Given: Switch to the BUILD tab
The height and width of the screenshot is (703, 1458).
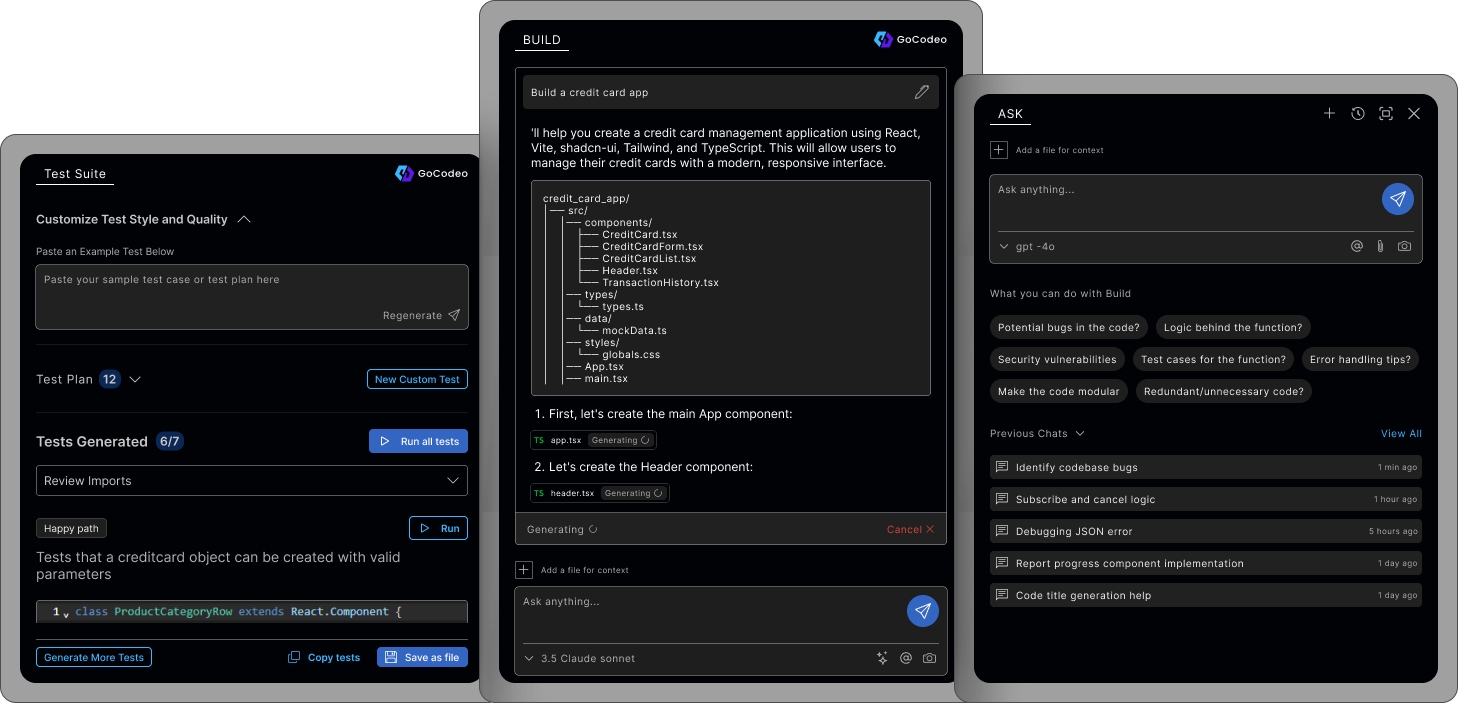Looking at the screenshot, I should coord(541,40).
